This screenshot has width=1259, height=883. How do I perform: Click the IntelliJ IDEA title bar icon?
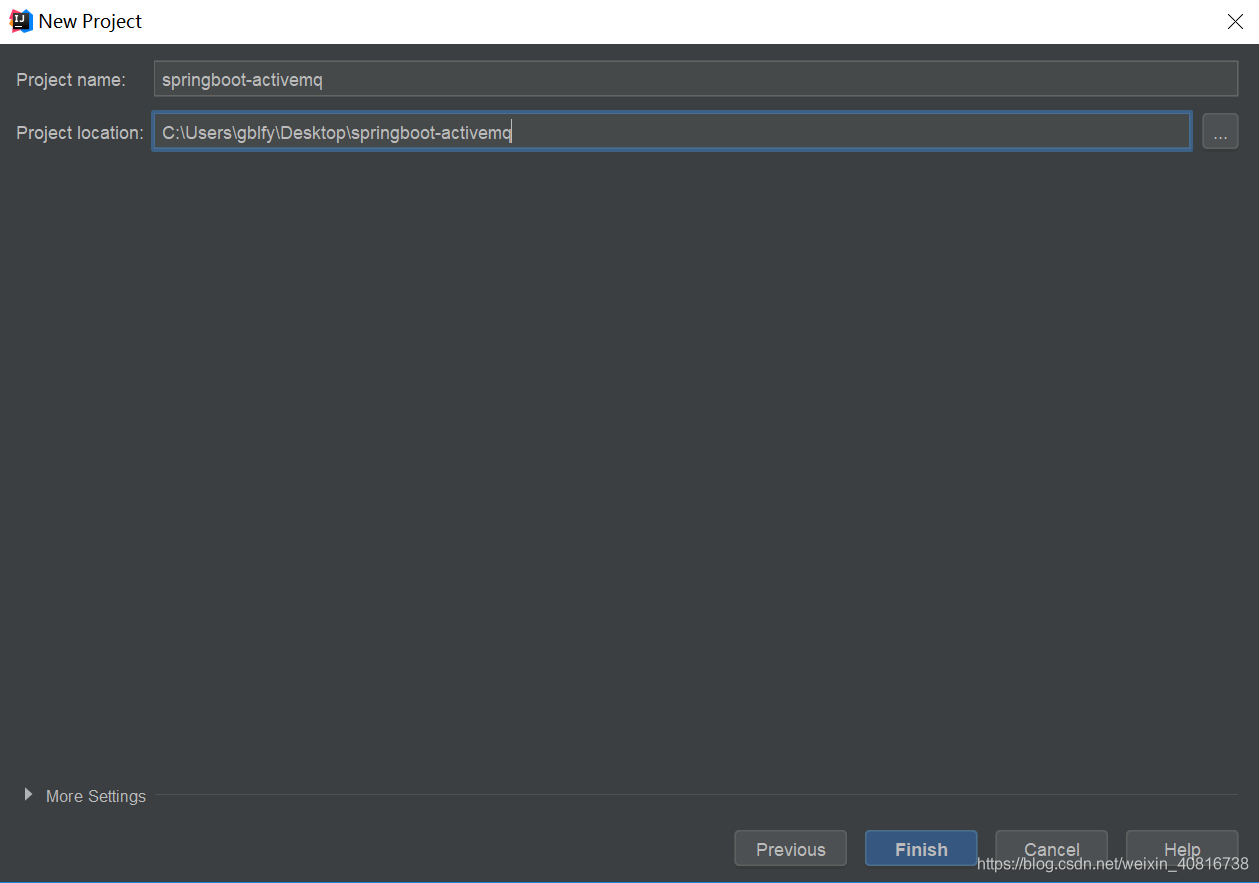pyautogui.click(x=21, y=21)
